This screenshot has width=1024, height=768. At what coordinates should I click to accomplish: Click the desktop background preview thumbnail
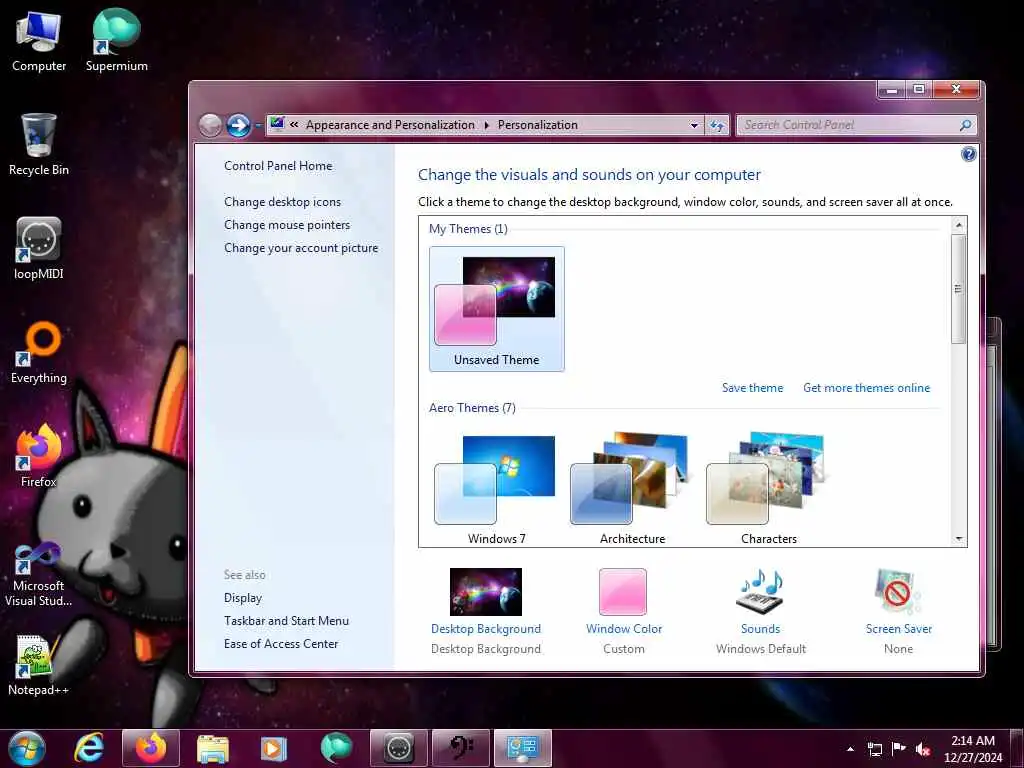pos(486,592)
